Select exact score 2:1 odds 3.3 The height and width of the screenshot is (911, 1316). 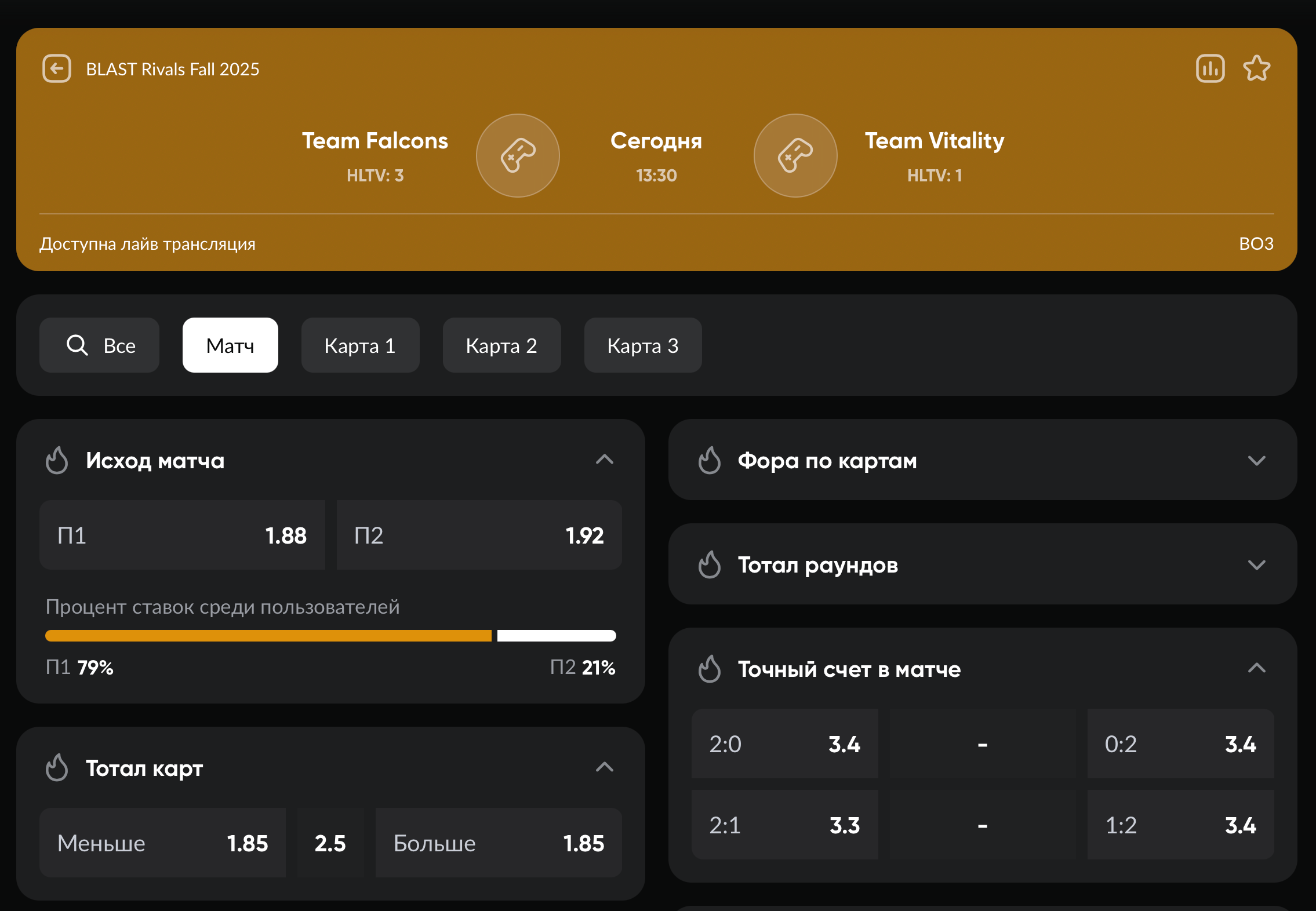(784, 825)
